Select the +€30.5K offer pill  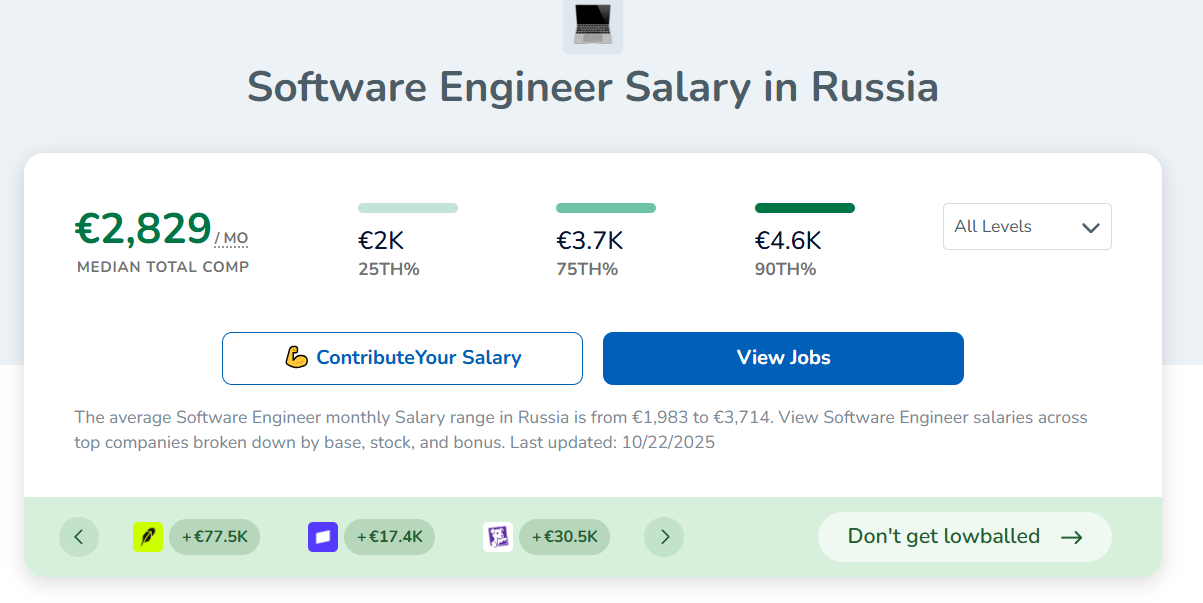pos(564,537)
